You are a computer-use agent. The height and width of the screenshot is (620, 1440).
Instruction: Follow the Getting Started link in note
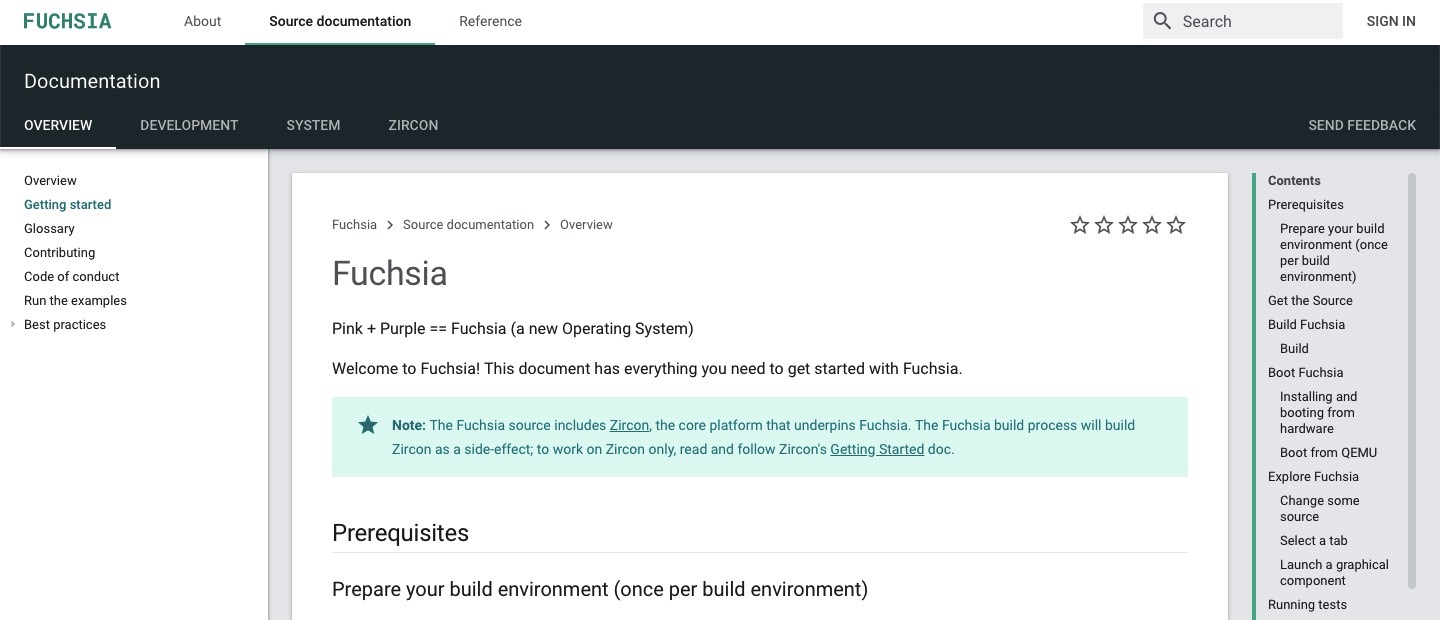pos(877,449)
